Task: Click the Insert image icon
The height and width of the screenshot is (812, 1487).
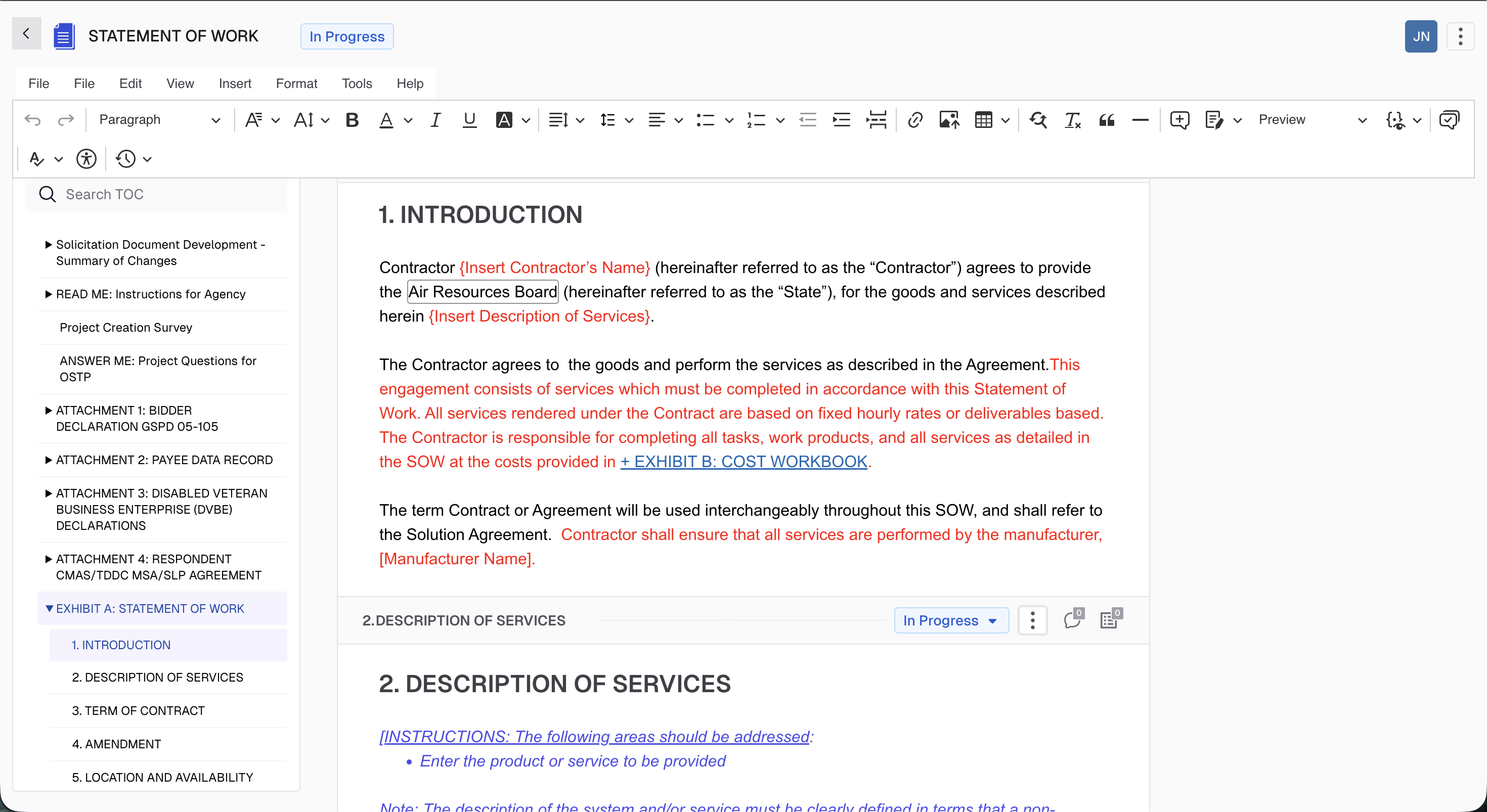Action: (x=949, y=119)
